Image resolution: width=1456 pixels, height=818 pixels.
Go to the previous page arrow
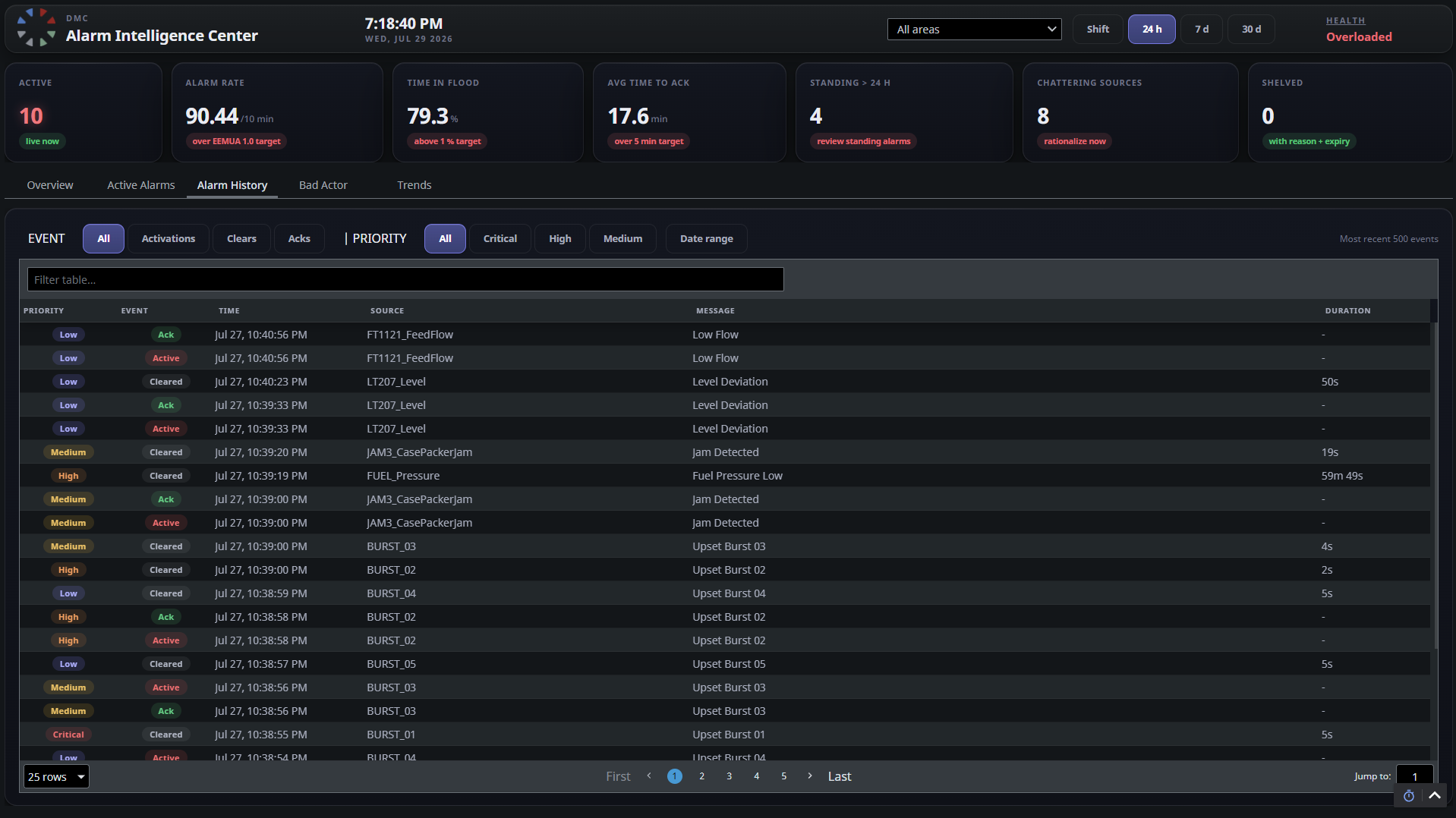coord(649,776)
